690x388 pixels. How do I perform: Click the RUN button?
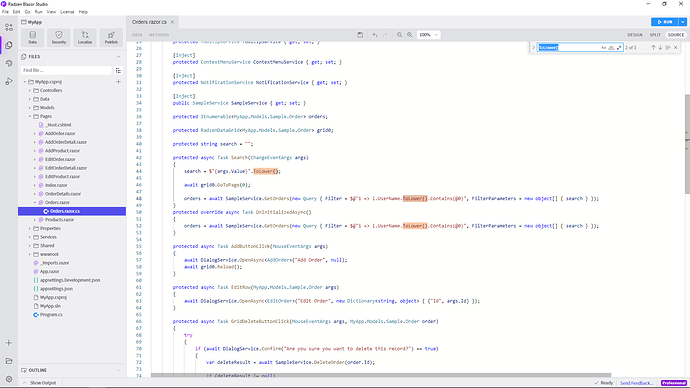coord(664,22)
